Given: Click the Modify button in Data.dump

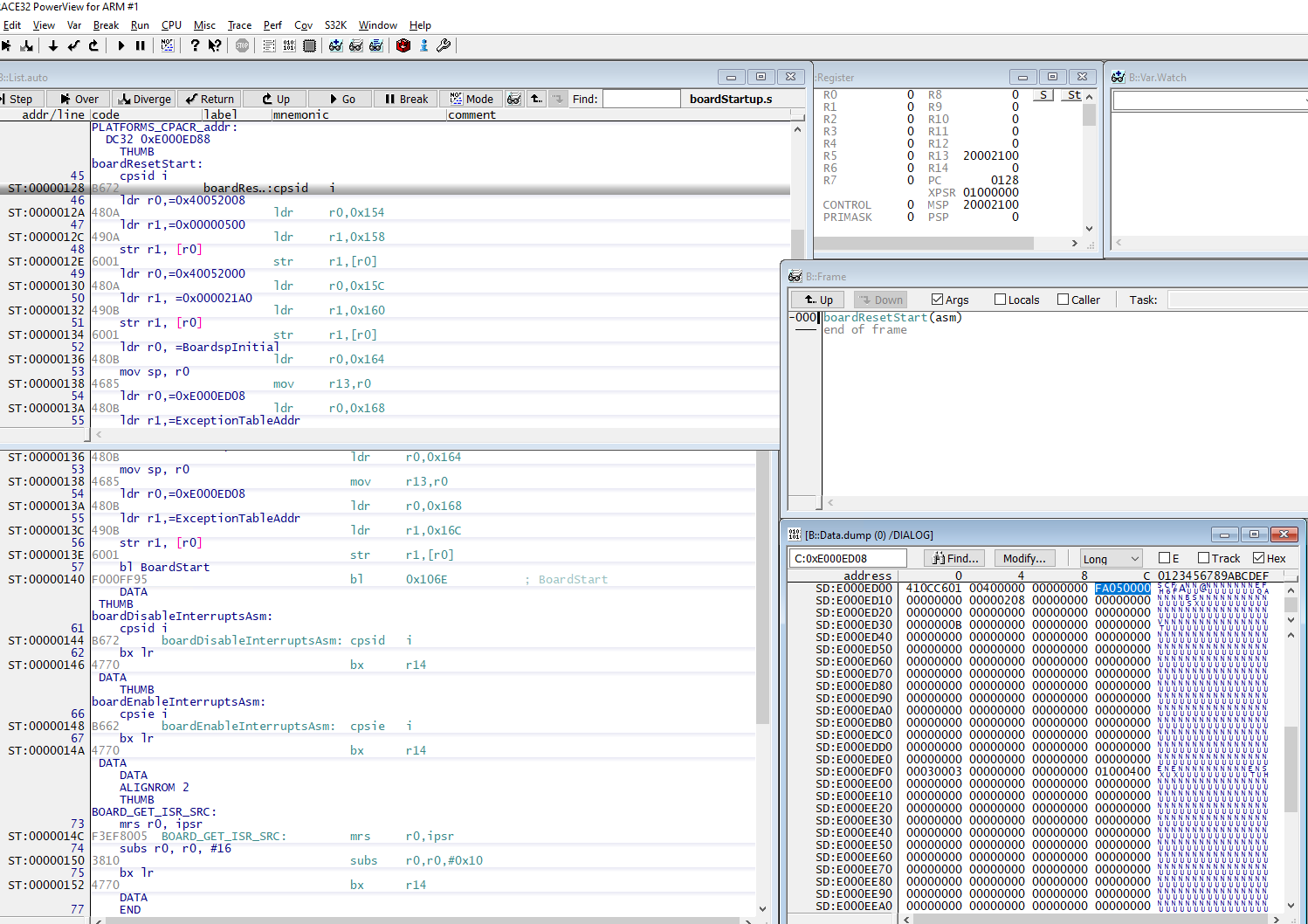Looking at the screenshot, I should [x=1024, y=558].
